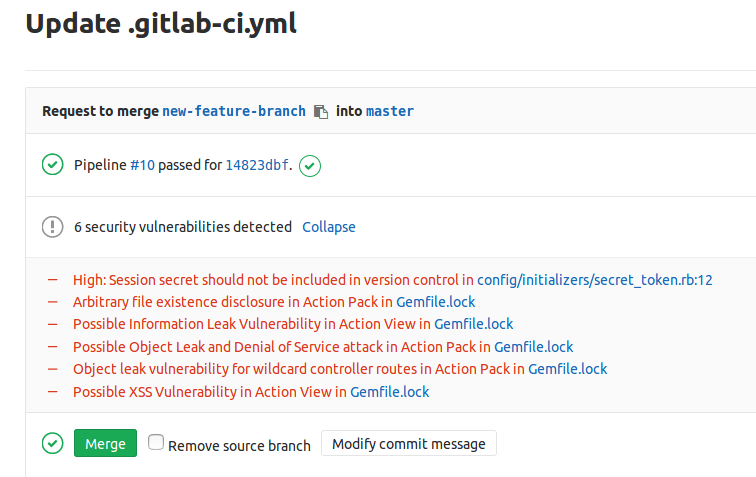The width and height of the screenshot is (756, 477).
Task: Click the green check icon beside the Merge button
Action: pyautogui.click(x=53, y=443)
